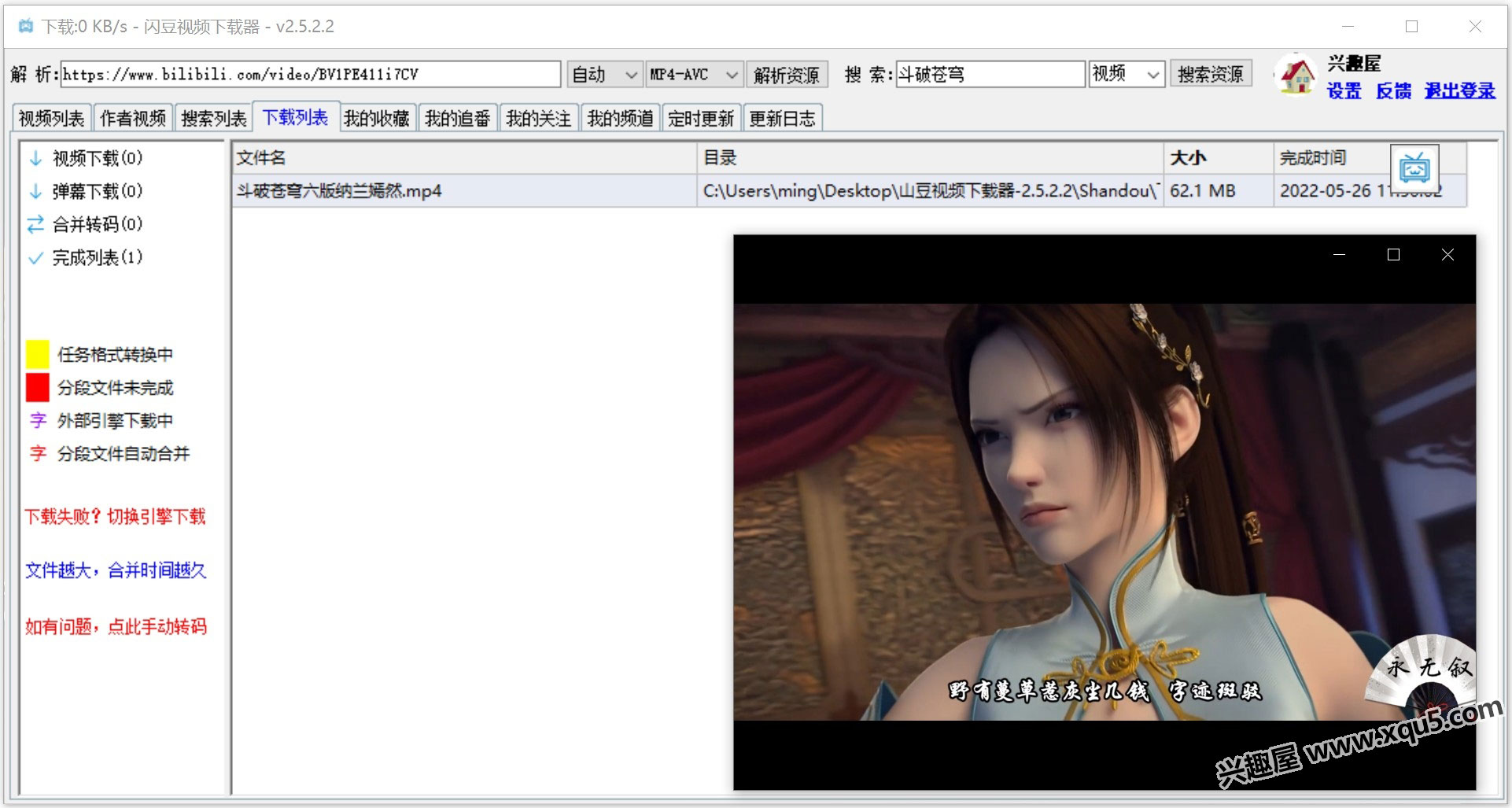Screen dimensions: 1512x808
Task: Click the directory cell C:\Users\ming\Desktop
Action: [x=930, y=191]
